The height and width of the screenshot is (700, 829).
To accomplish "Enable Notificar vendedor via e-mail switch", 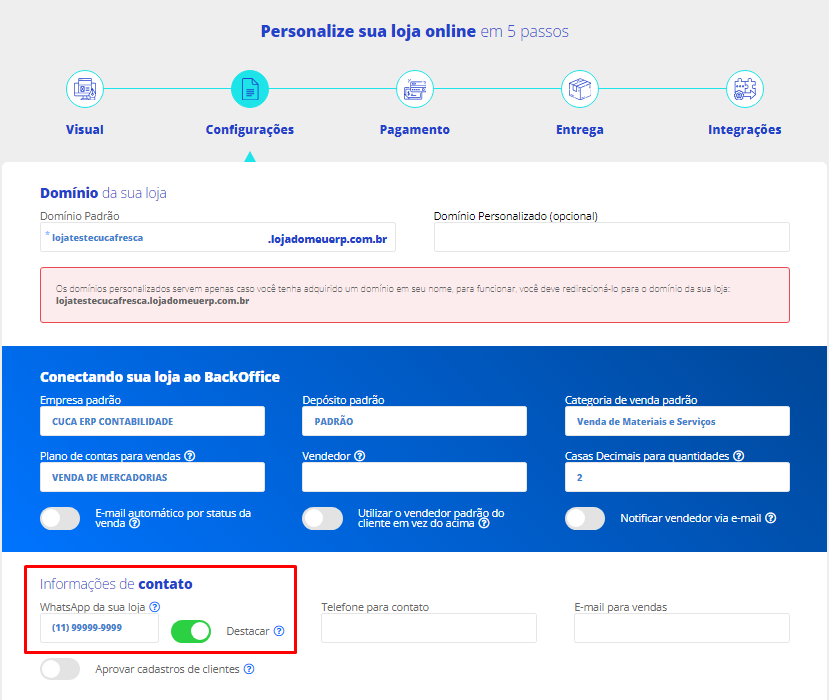I will click(585, 518).
